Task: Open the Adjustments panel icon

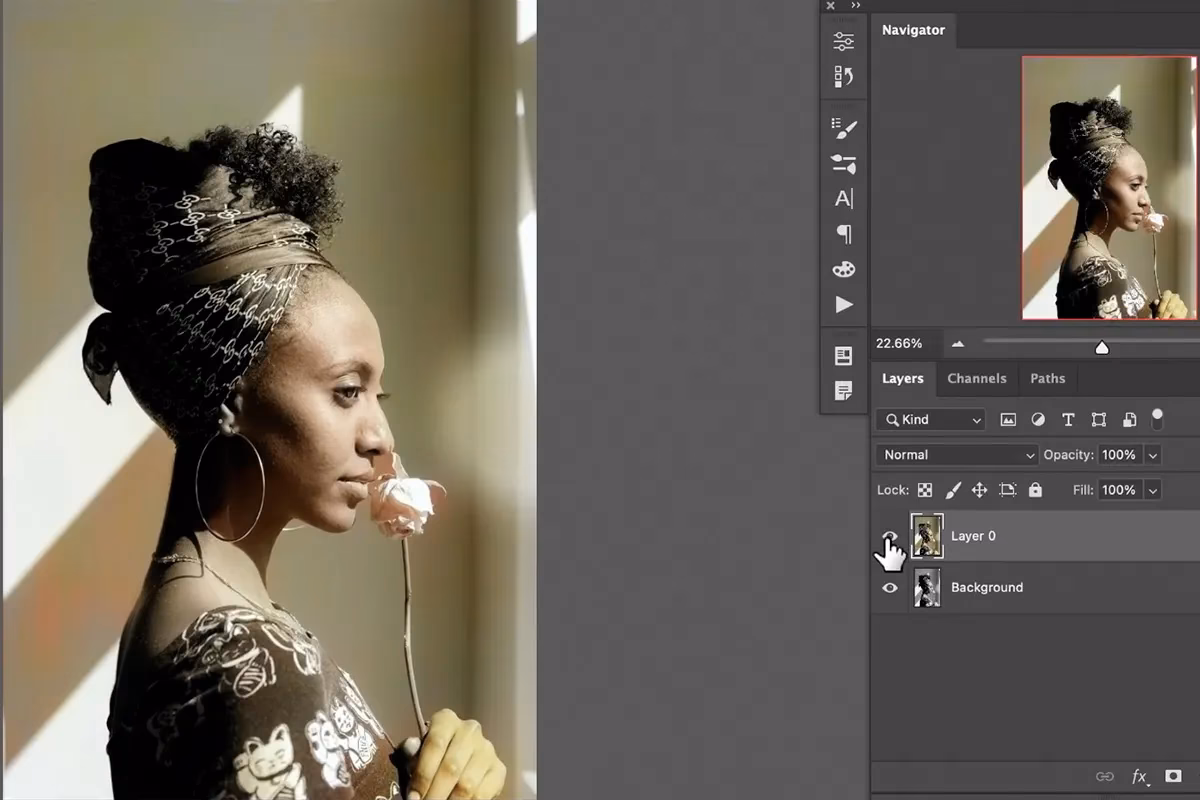Action: (845, 40)
